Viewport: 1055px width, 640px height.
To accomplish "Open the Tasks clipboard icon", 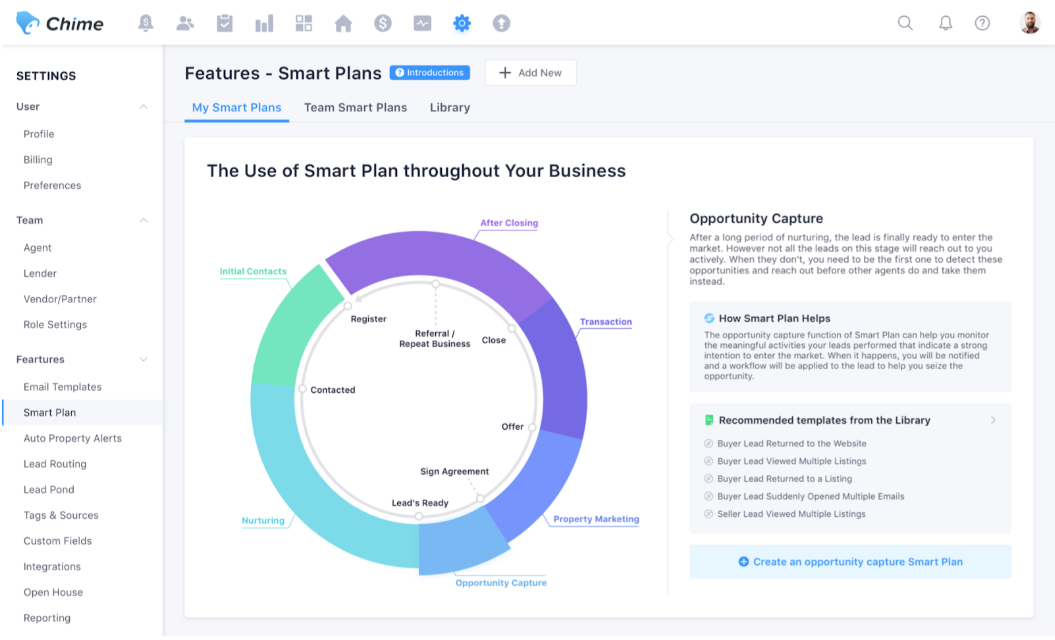I will [225, 23].
